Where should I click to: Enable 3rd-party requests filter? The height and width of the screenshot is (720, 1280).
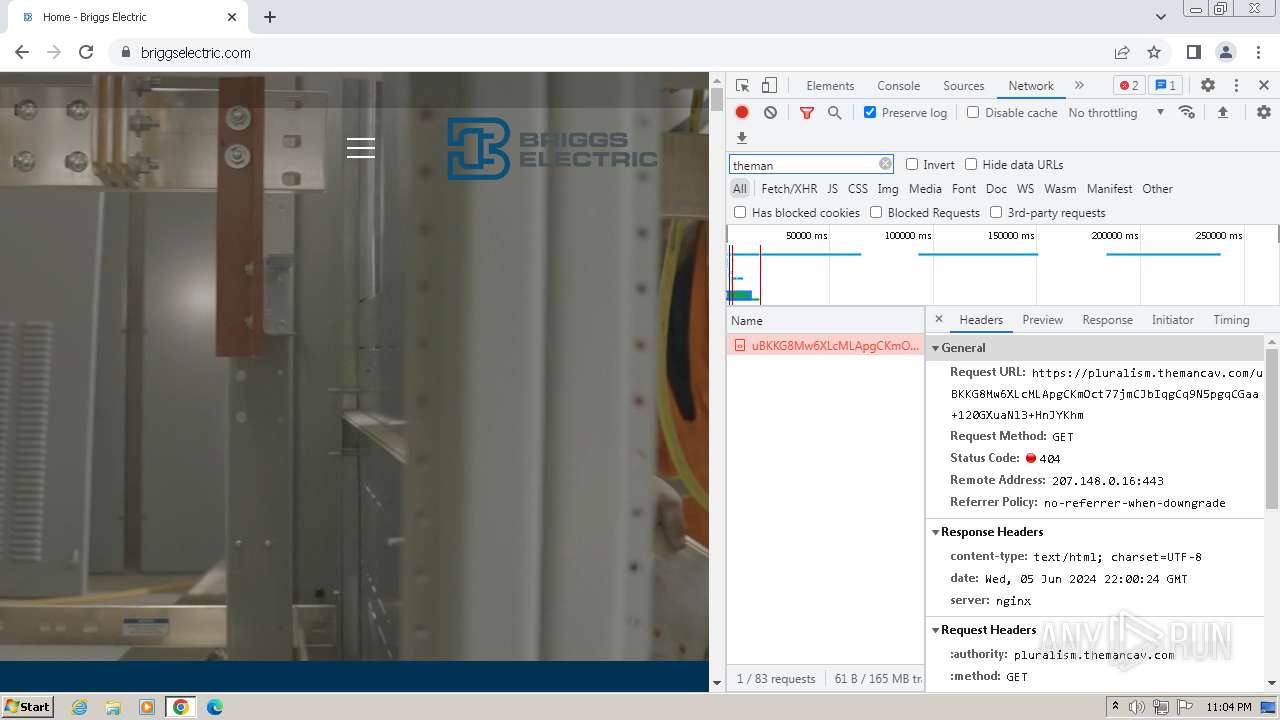(x=996, y=212)
